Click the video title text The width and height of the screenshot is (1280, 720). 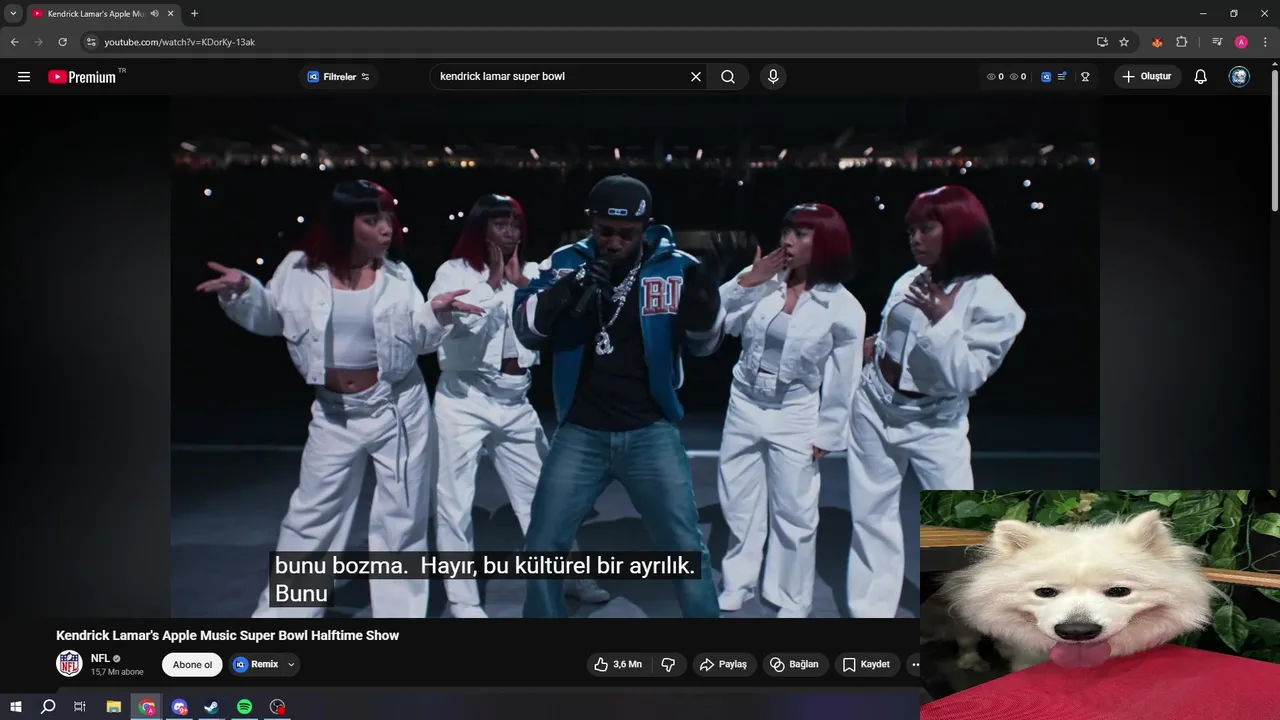[x=227, y=635]
